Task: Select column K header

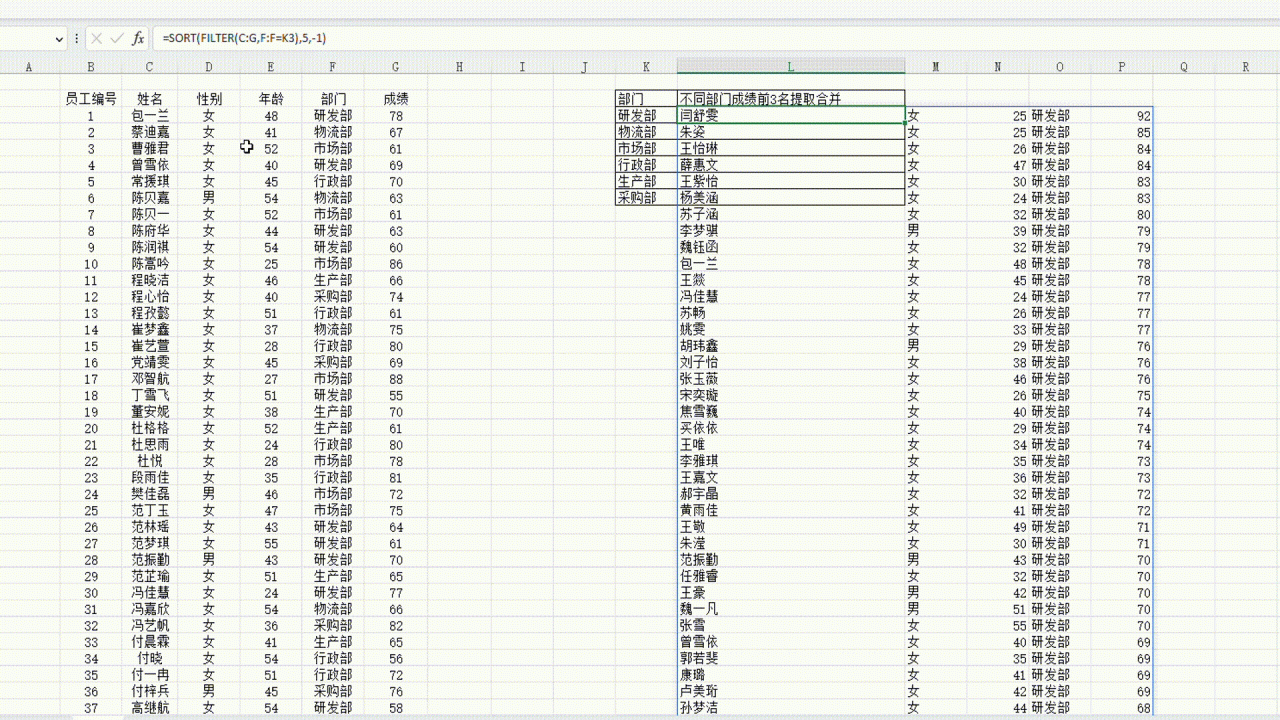Action: [646, 67]
